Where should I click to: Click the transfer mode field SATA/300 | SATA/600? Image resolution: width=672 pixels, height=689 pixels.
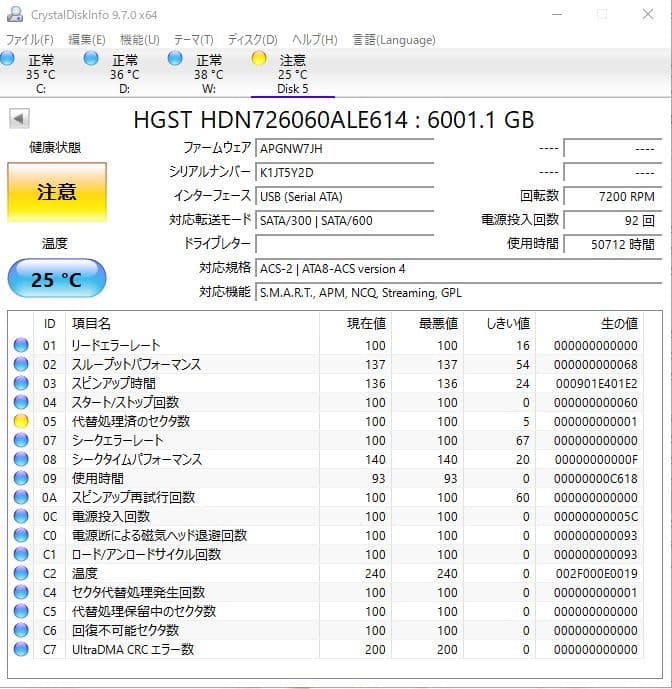345,221
